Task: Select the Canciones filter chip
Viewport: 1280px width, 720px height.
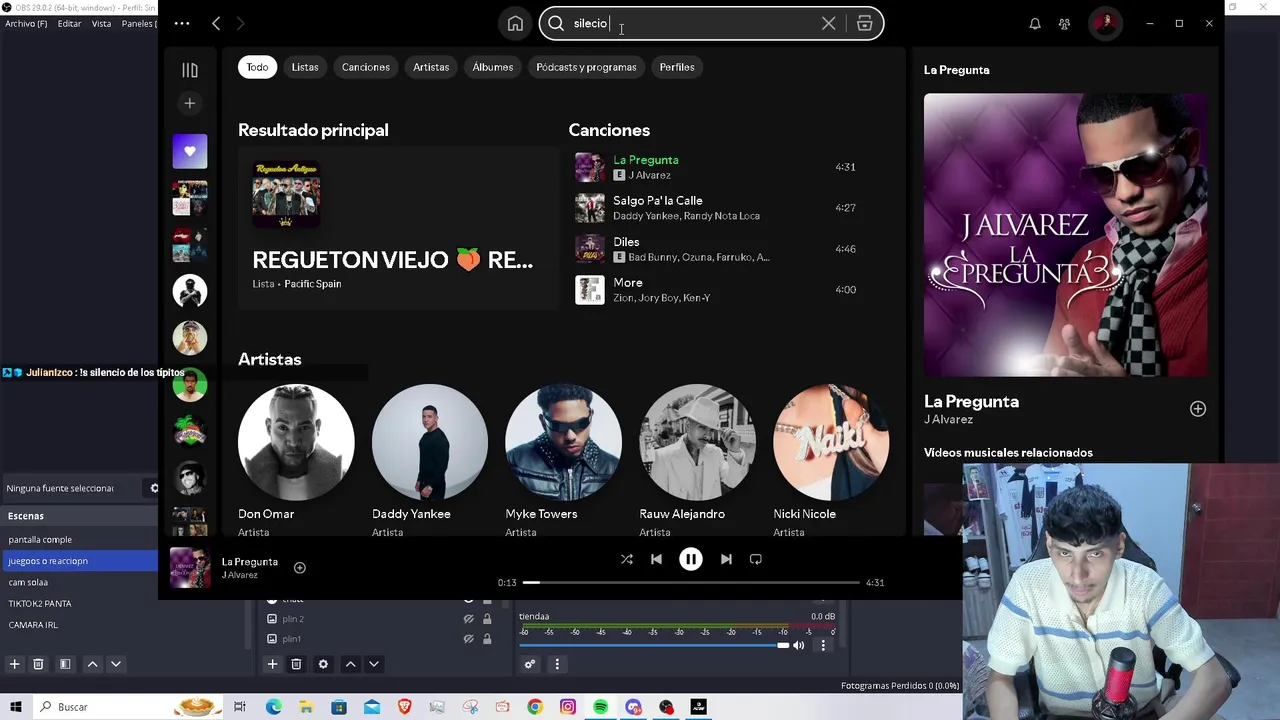Action: click(366, 67)
